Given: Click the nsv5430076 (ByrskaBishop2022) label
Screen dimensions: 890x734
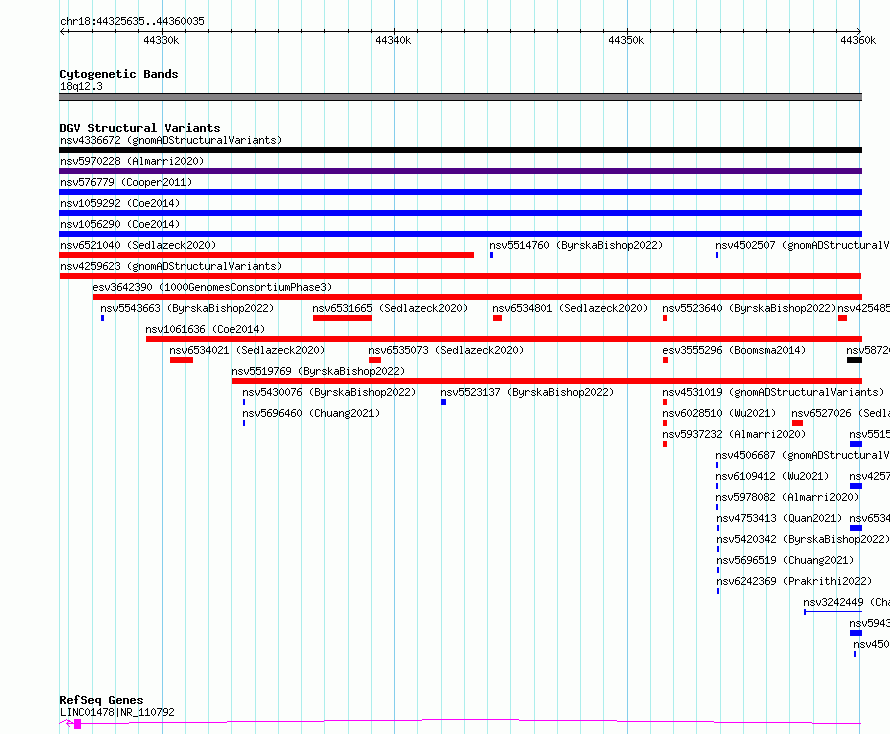Looking at the screenshot, I should coord(329,392).
